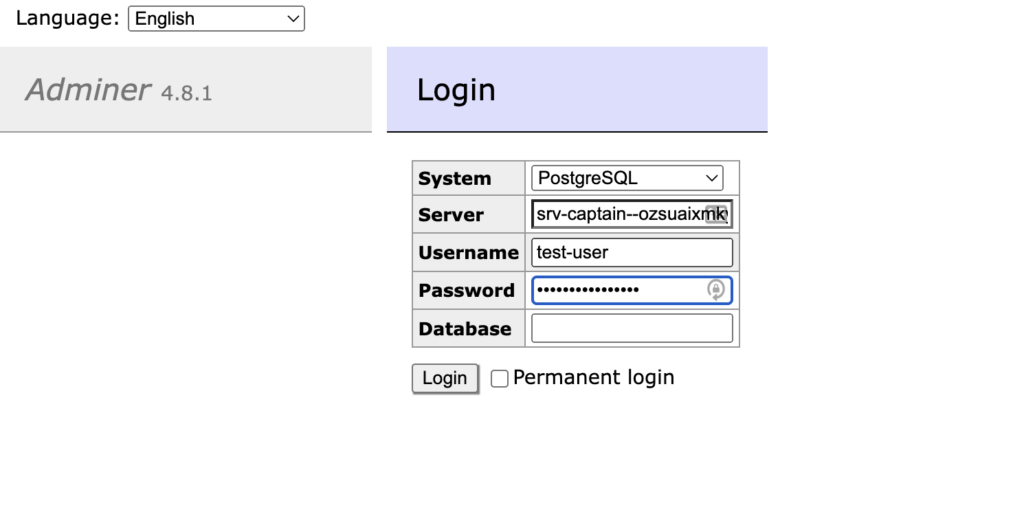Click the chevron arrow of English dropdown
This screenshot has height=514, width=1024.
coord(293,19)
